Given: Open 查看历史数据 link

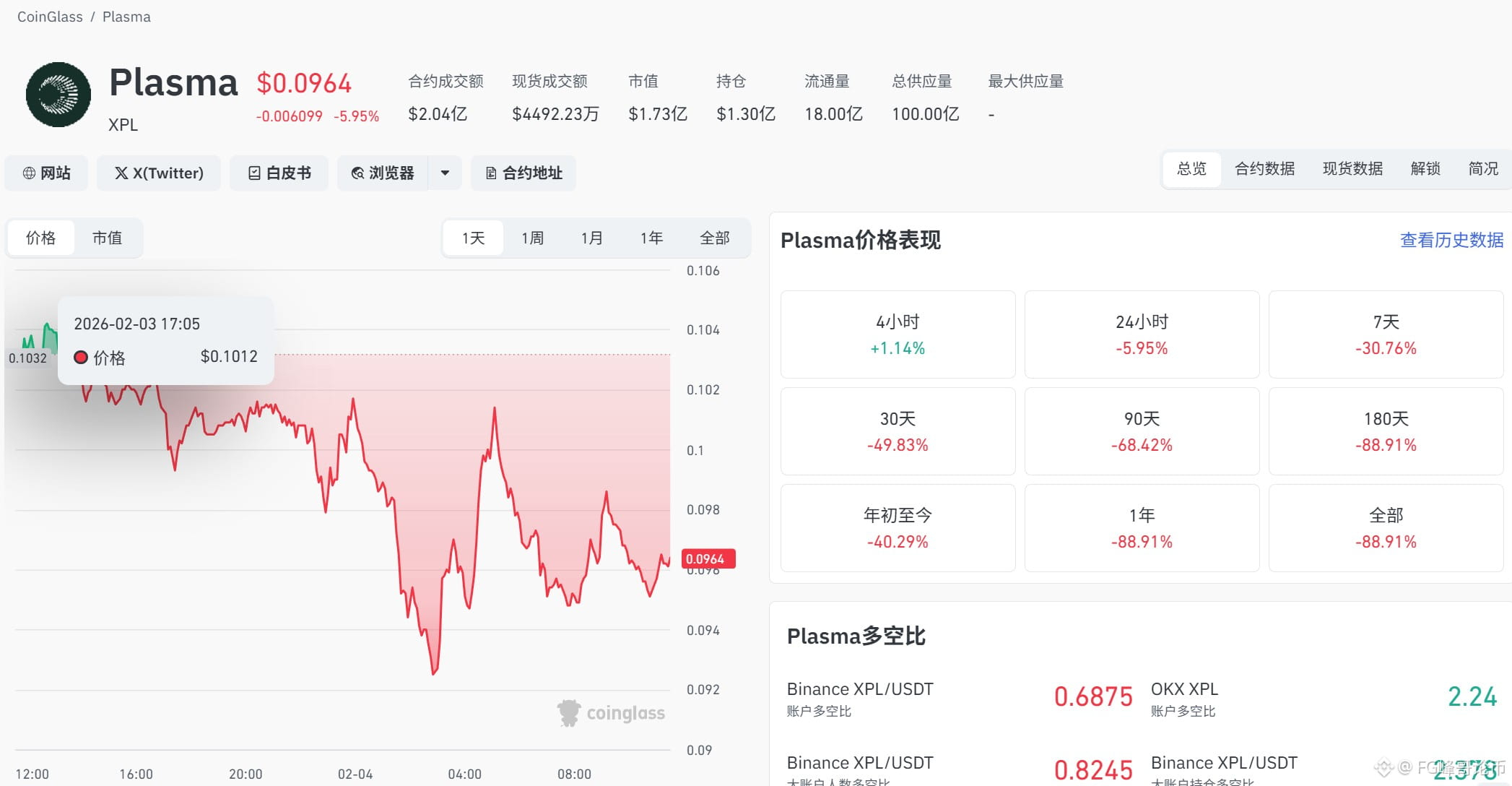Looking at the screenshot, I should (x=1451, y=240).
